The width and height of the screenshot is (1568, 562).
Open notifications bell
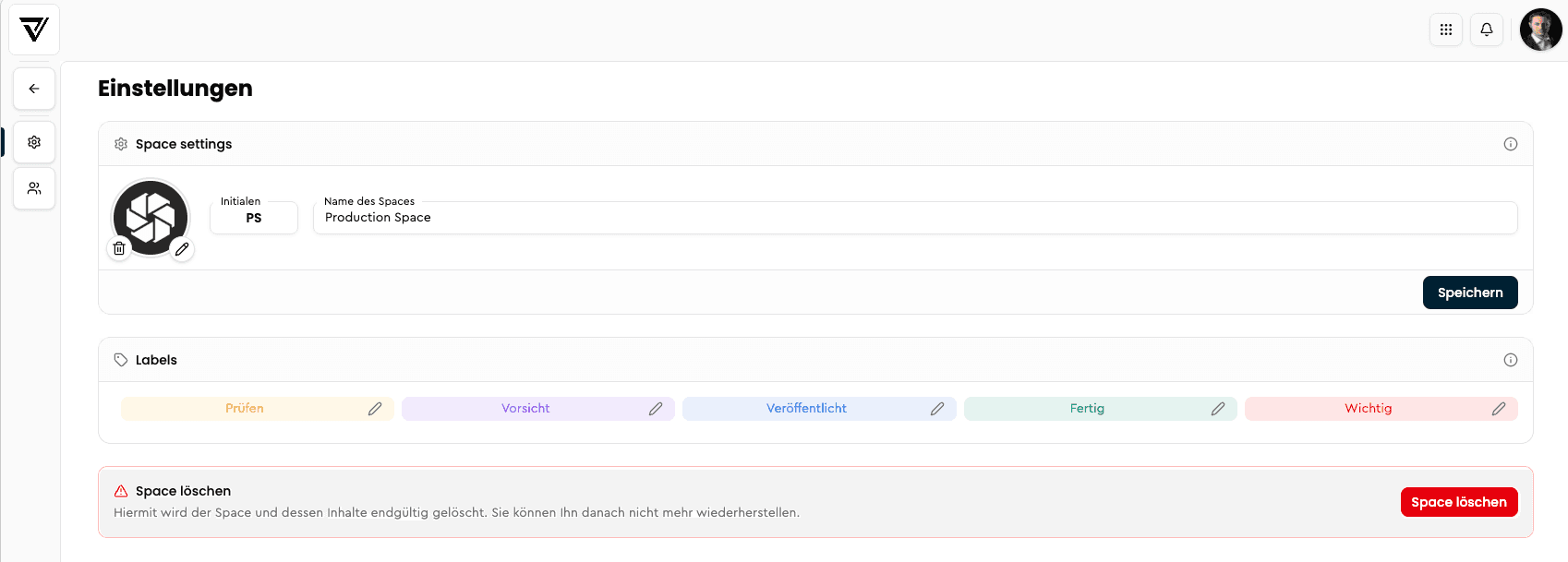click(x=1487, y=30)
